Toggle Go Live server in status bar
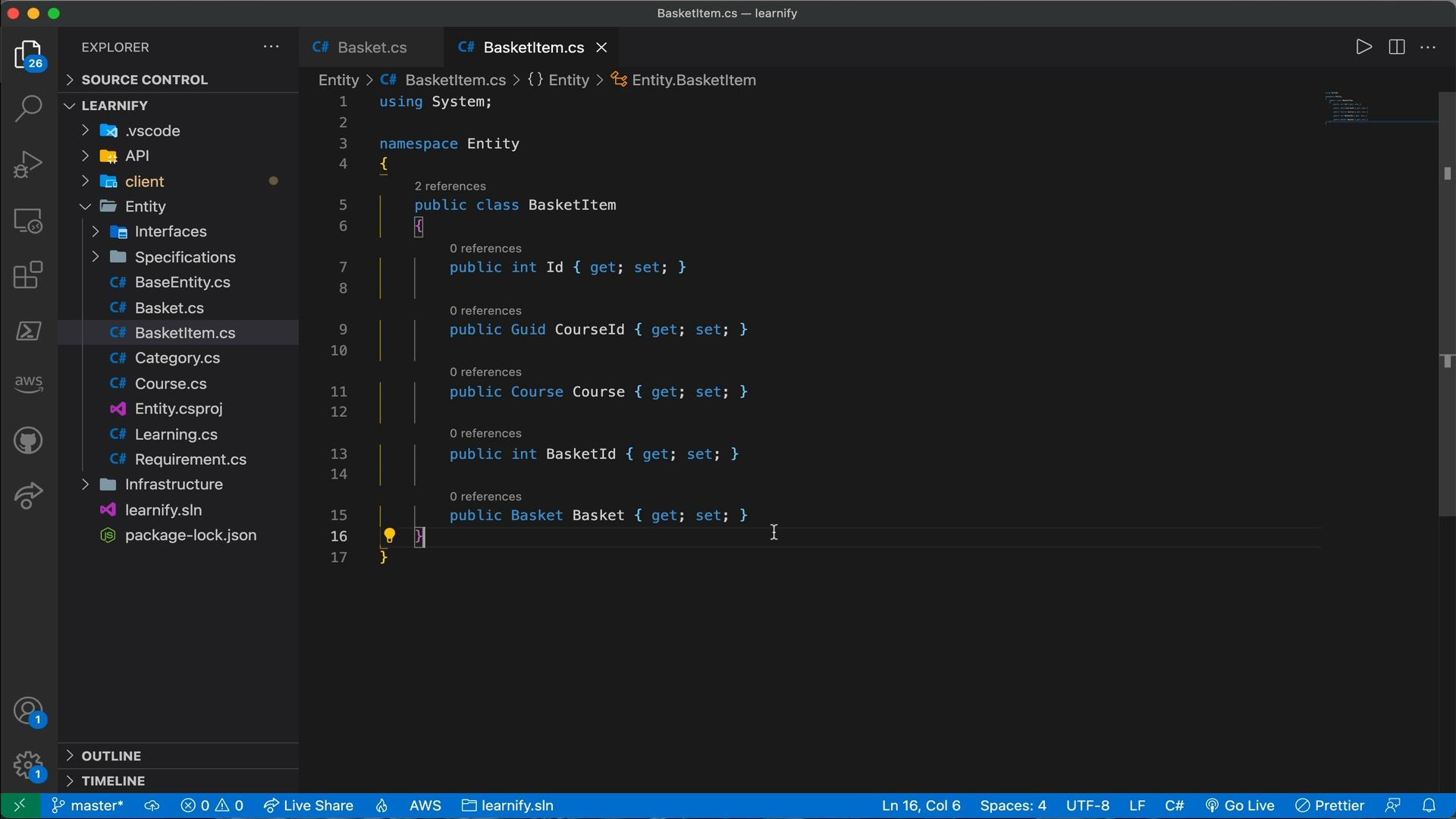This screenshot has width=1456, height=819. tap(1240, 805)
